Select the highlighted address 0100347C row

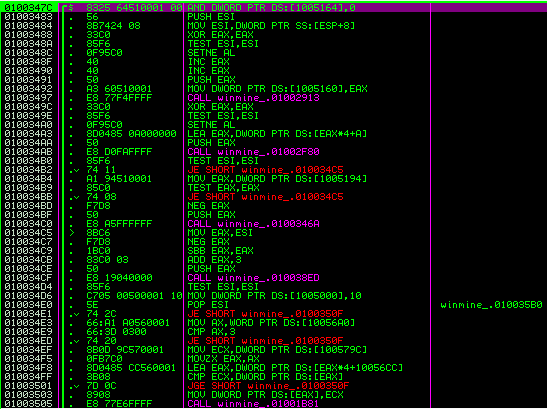(274, 7)
